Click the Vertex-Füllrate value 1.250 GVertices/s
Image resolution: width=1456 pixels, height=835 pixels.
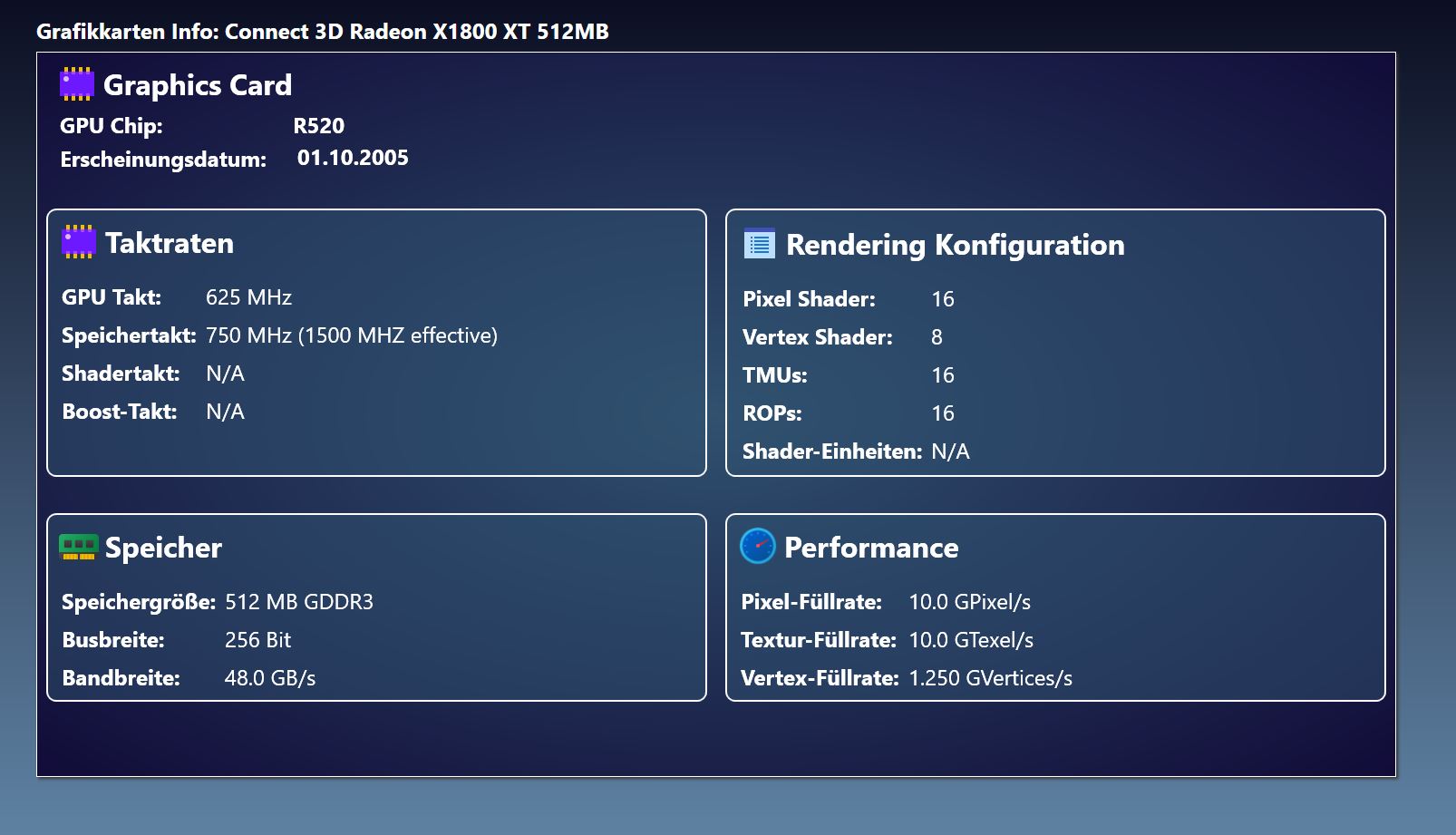[x=991, y=678]
